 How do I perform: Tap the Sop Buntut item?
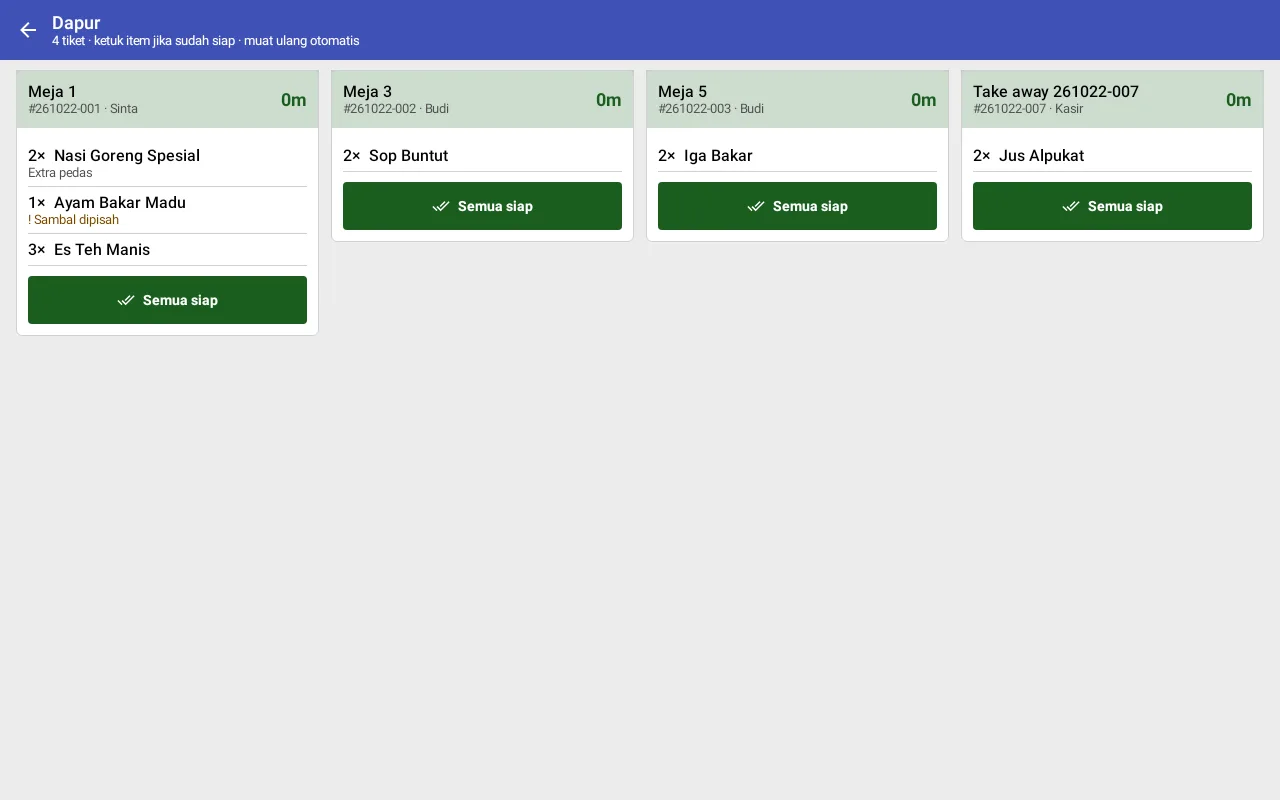482,156
